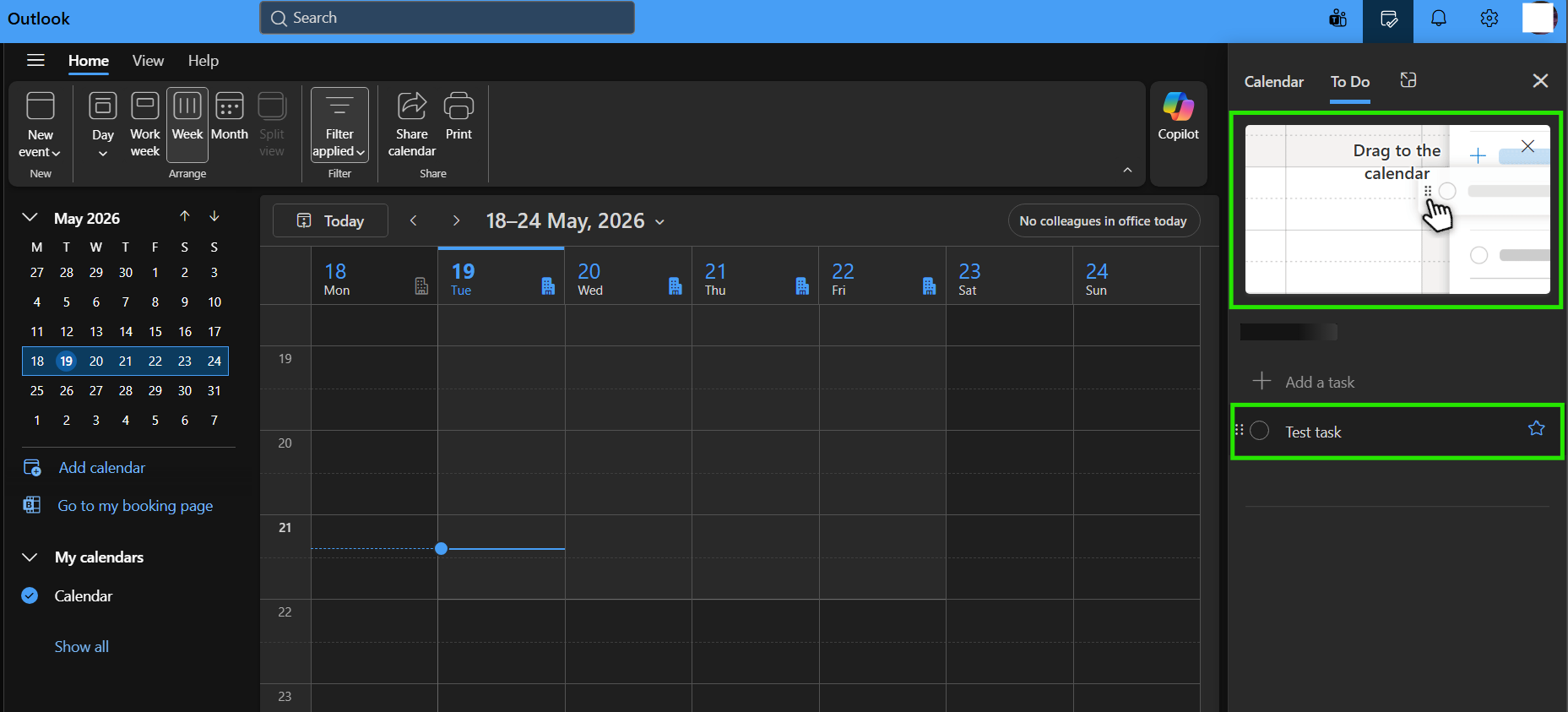1568x712 pixels.
Task: Open the notifications bell
Action: pos(1439,19)
